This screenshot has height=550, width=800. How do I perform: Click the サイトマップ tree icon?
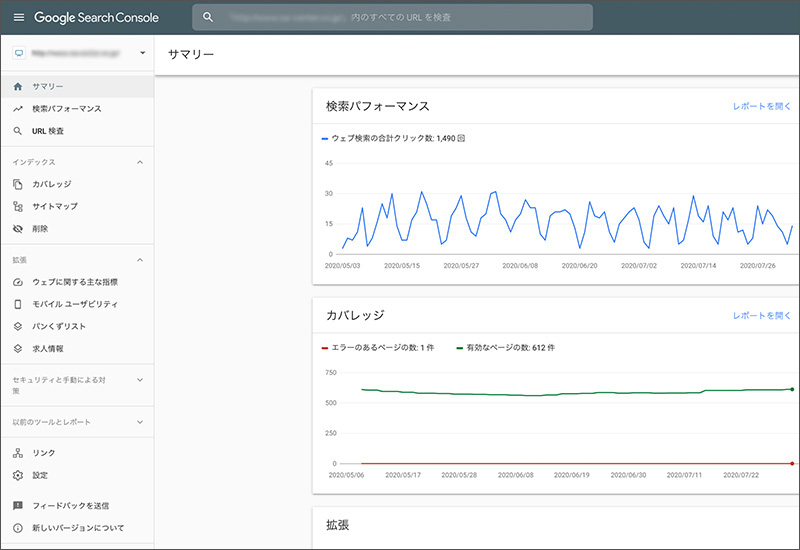click(18, 207)
